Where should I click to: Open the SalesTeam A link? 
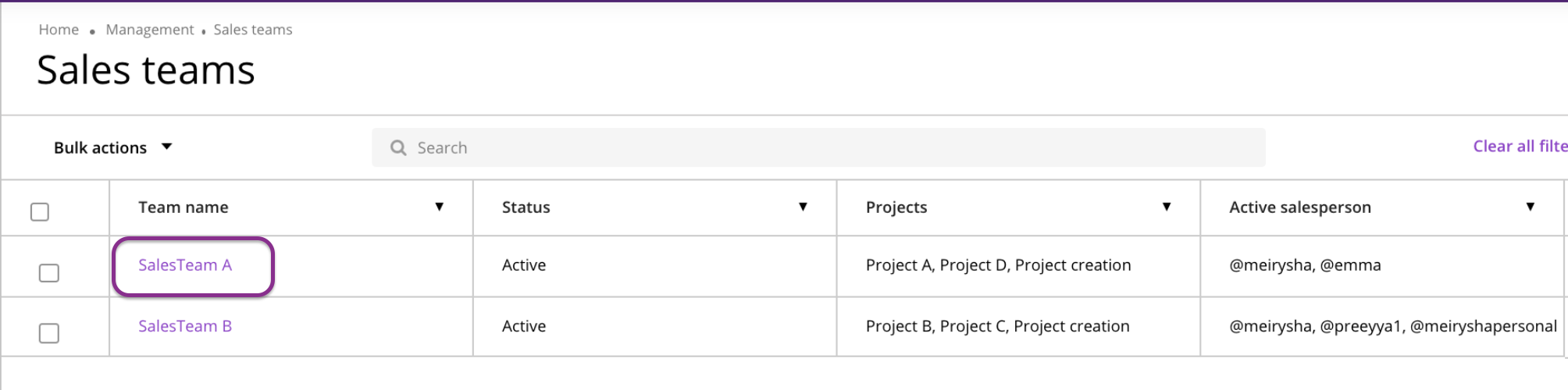pyautogui.click(x=185, y=265)
